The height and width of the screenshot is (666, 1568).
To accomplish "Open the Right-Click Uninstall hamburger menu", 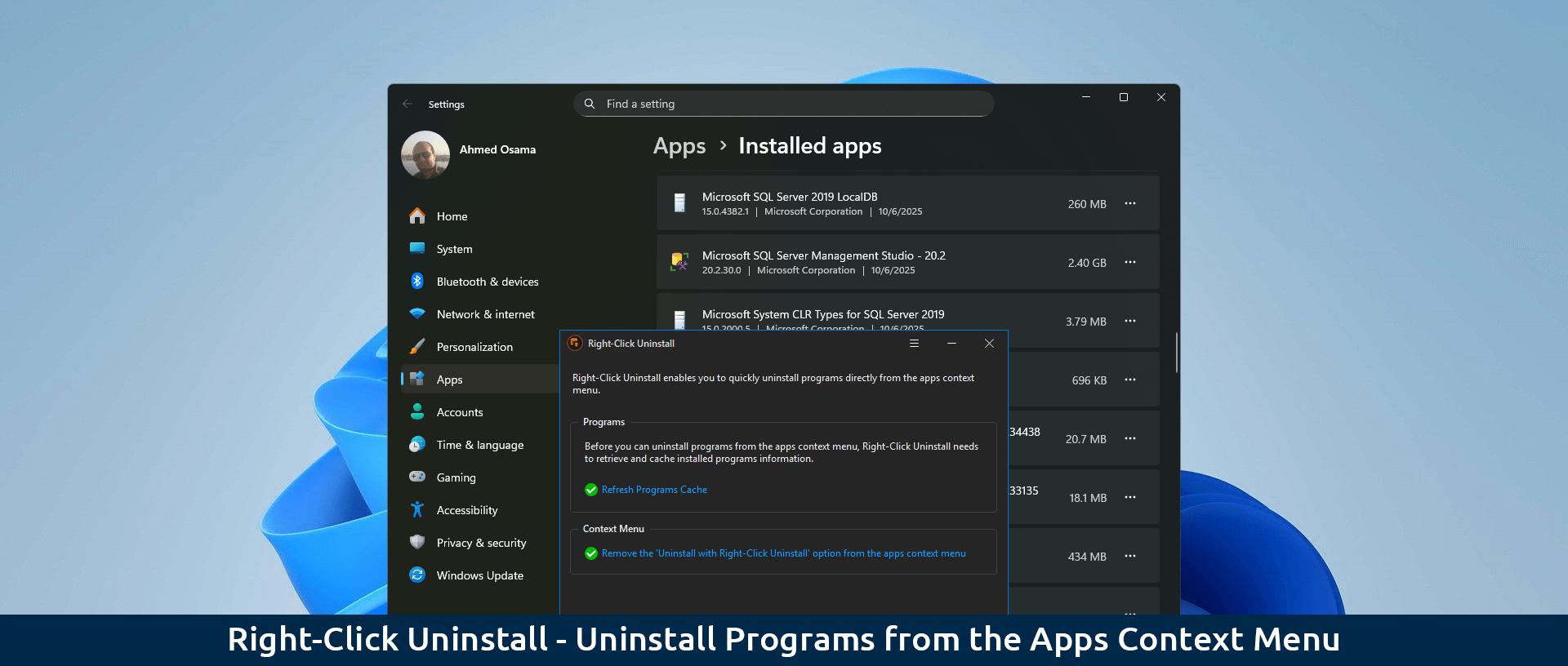I will (914, 344).
